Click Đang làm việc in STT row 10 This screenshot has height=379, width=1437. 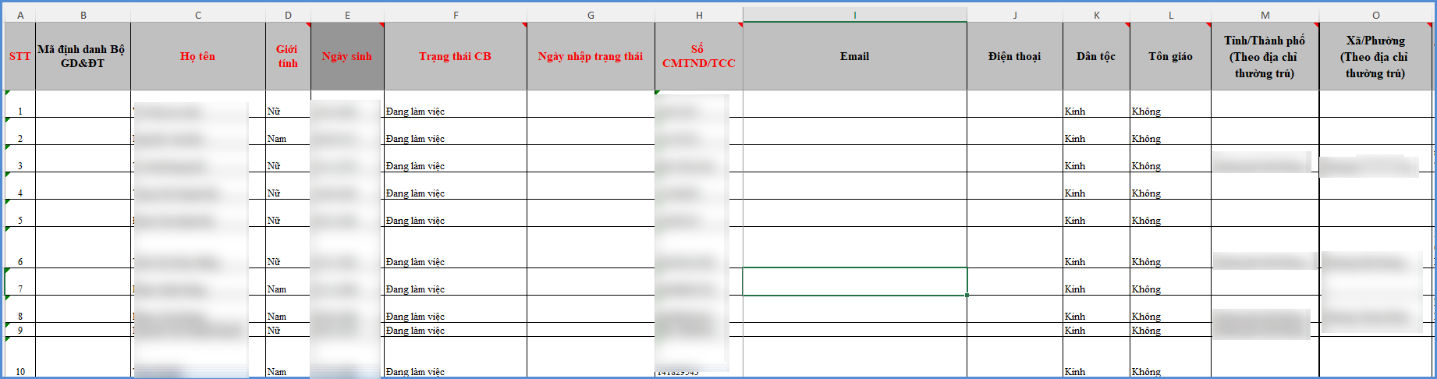pos(455,358)
